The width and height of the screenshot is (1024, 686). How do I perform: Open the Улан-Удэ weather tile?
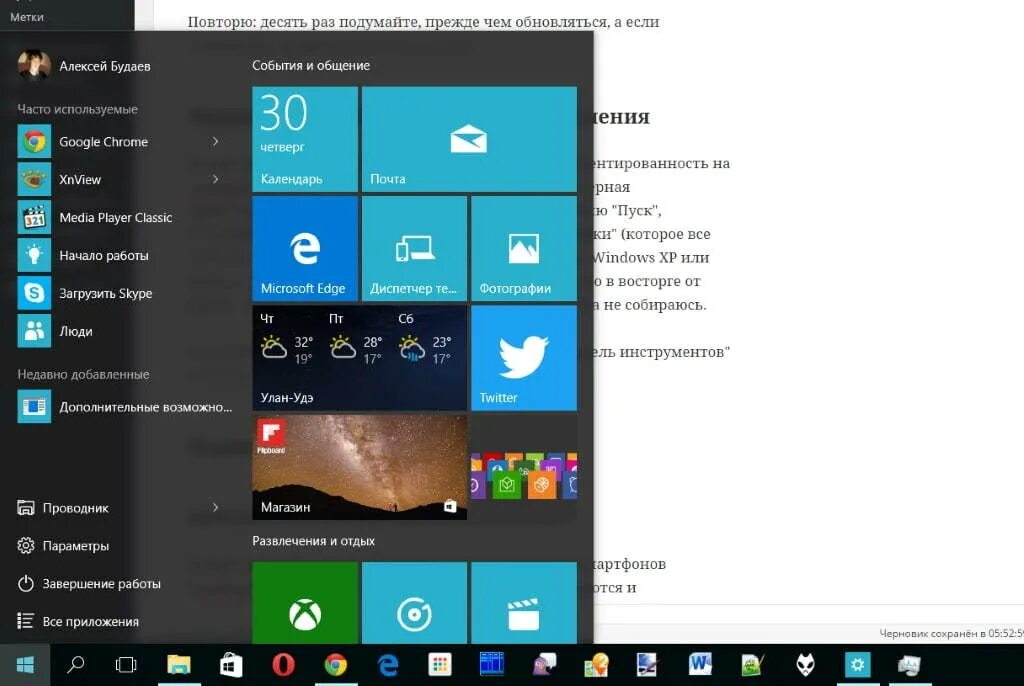click(360, 358)
